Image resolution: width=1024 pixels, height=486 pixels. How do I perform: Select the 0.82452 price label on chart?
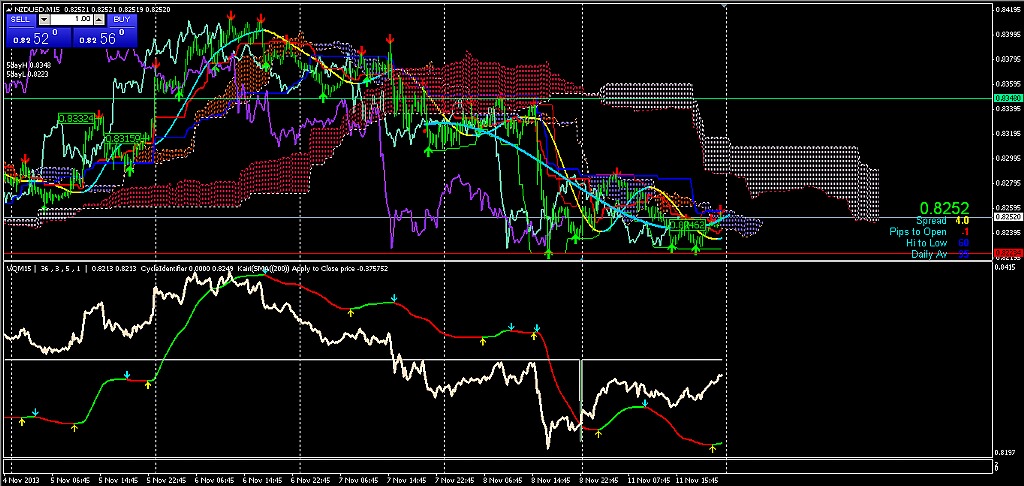[688, 225]
